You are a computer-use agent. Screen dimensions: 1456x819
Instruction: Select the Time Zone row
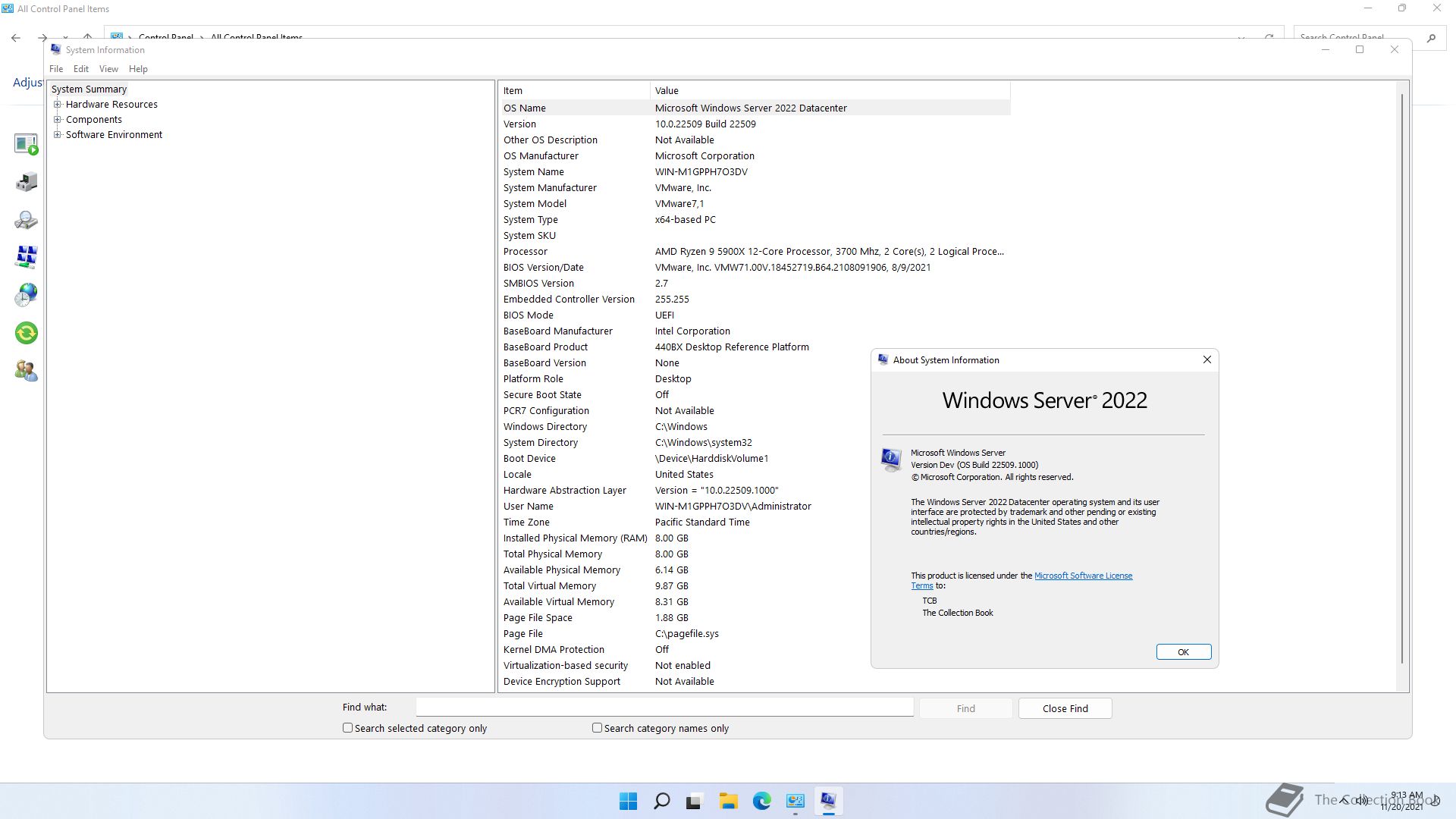pyautogui.click(x=755, y=522)
